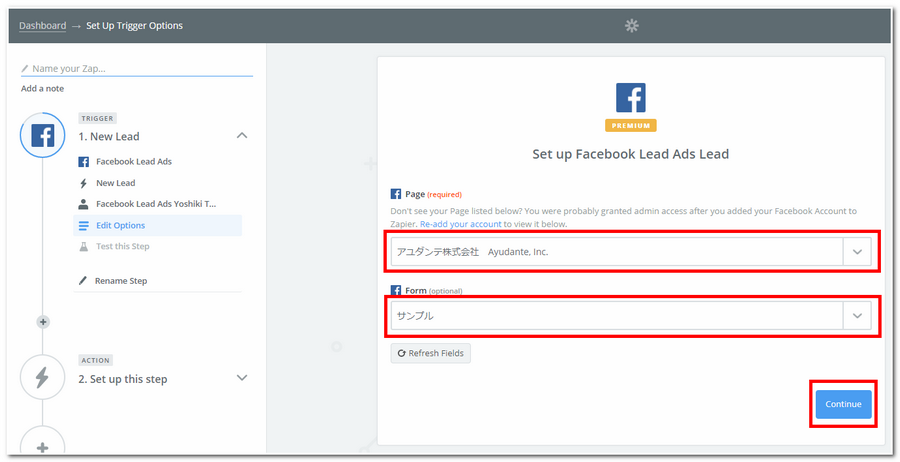The height and width of the screenshot is (462, 900).
Task: Click the pencil icon beside Rename Step
Action: tap(83, 281)
